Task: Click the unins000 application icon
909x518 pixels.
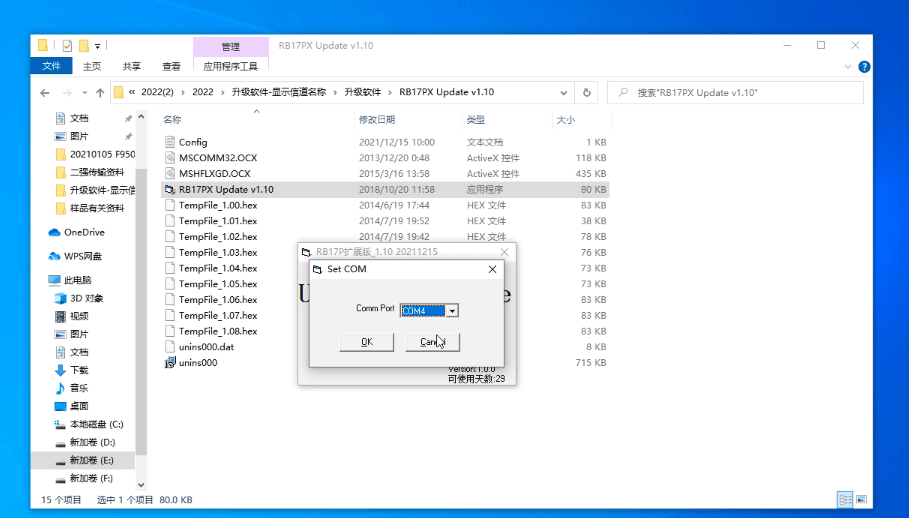Action: pyautogui.click(x=170, y=363)
